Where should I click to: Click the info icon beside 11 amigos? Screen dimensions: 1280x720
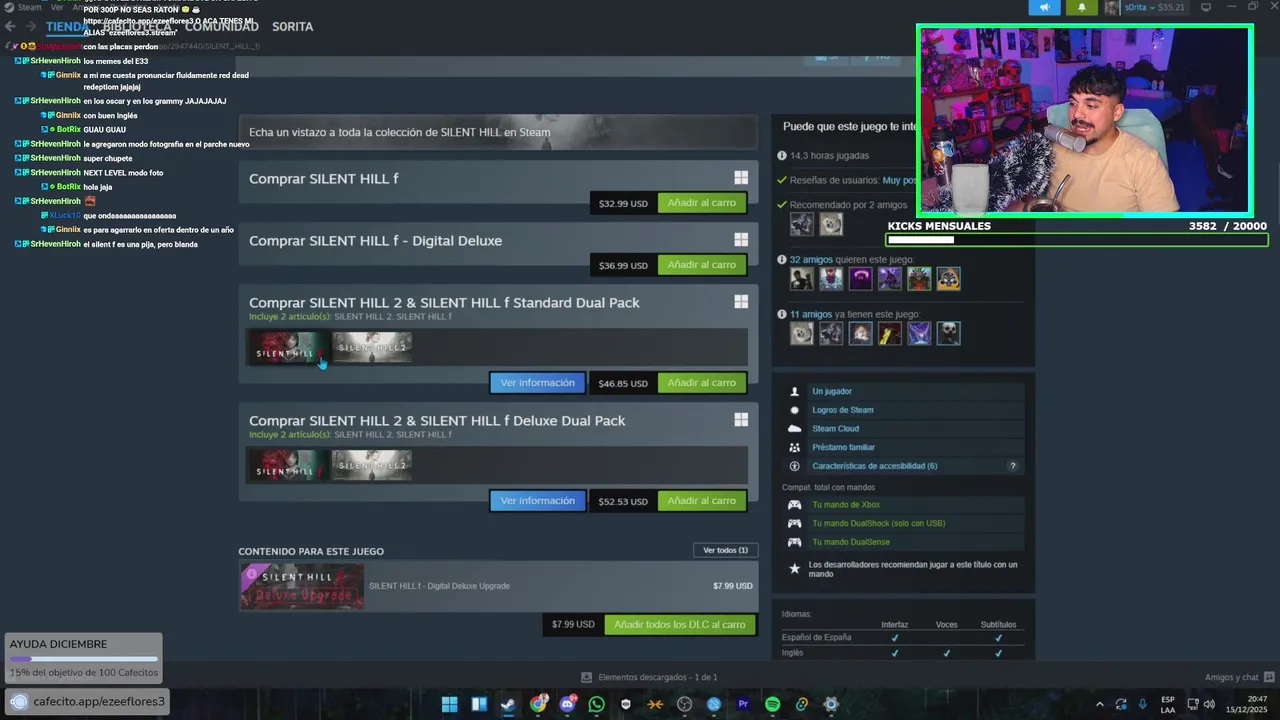(x=782, y=314)
